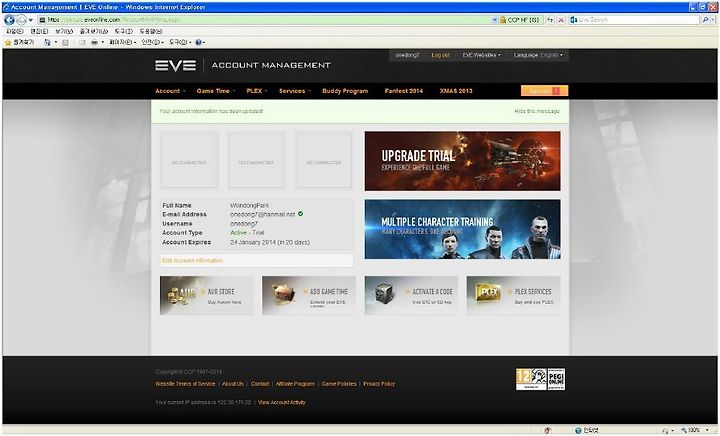Image resolution: width=720 pixels, height=436 pixels.
Task: Click the Favorites star button
Action: click(x=19, y=42)
